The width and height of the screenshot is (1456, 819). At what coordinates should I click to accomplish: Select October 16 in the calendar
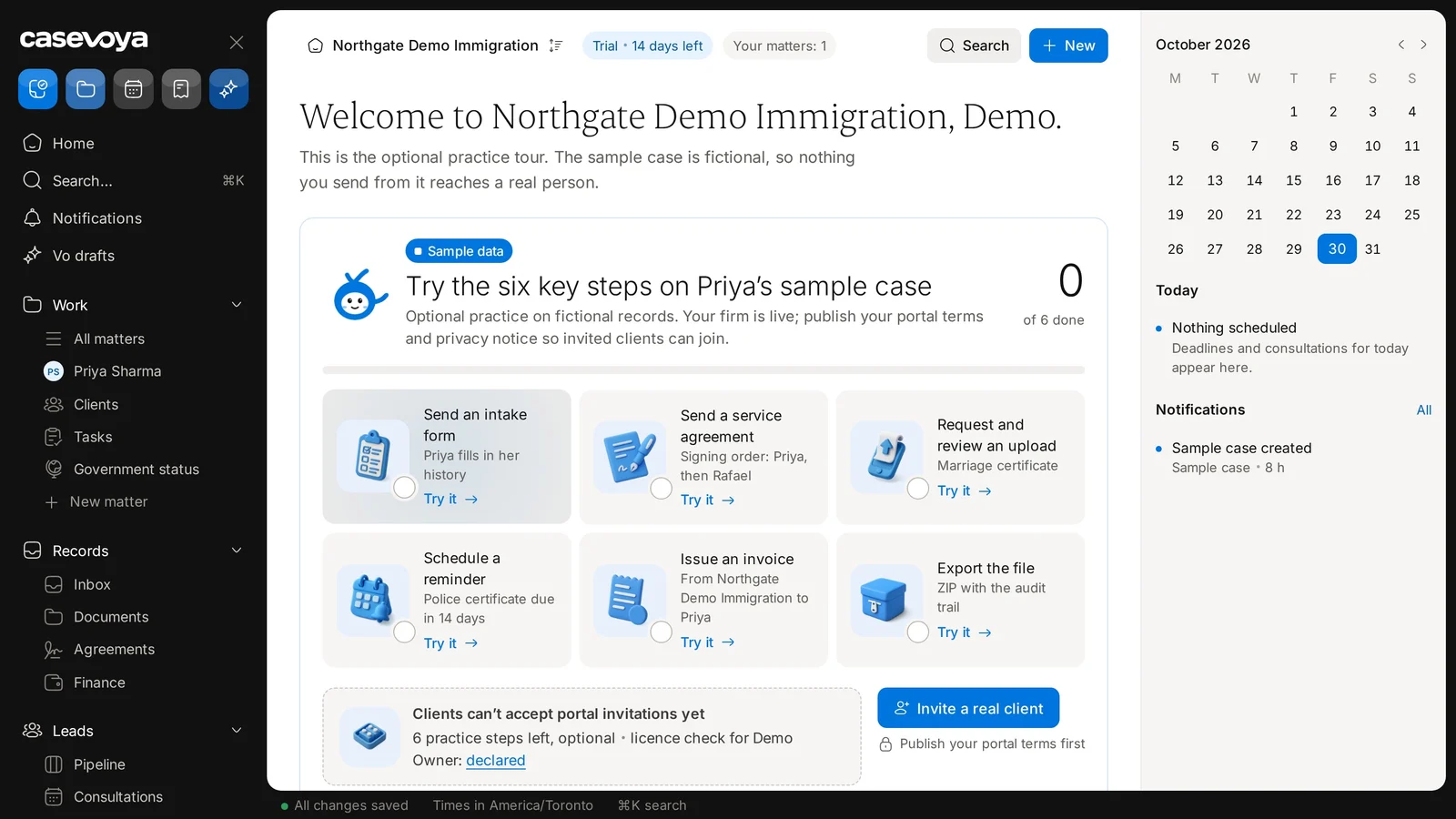click(1333, 180)
